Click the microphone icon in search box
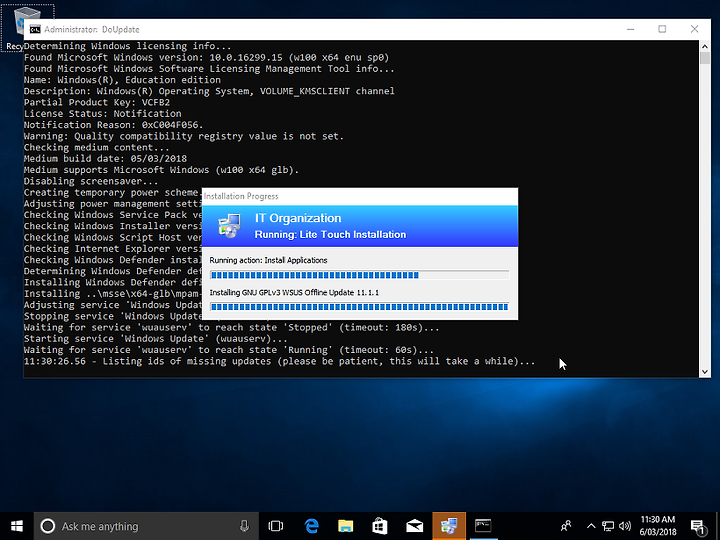 tap(244, 526)
